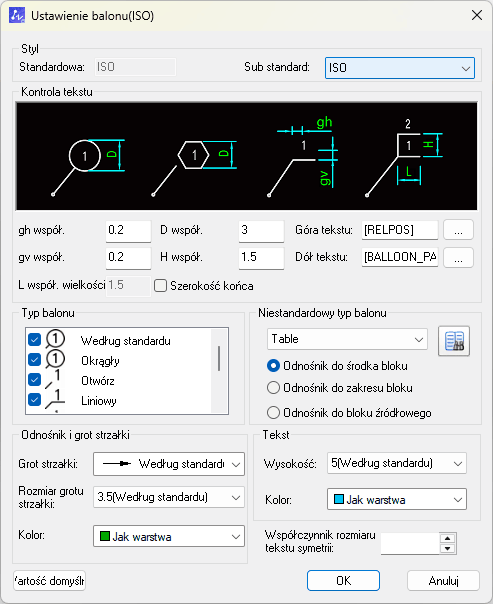This screenshot has height=604, width=493.
Task: Select Odnośnik do bloku źródłowego option
Action: click(x=273, y=413)
